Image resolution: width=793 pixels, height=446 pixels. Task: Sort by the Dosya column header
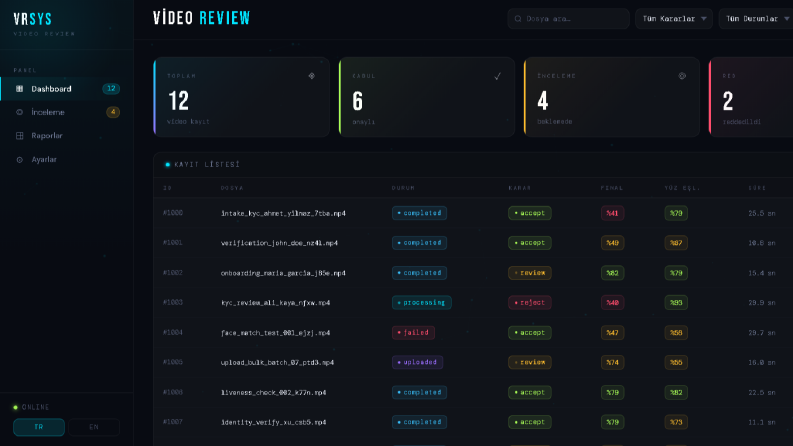(232, 188)
